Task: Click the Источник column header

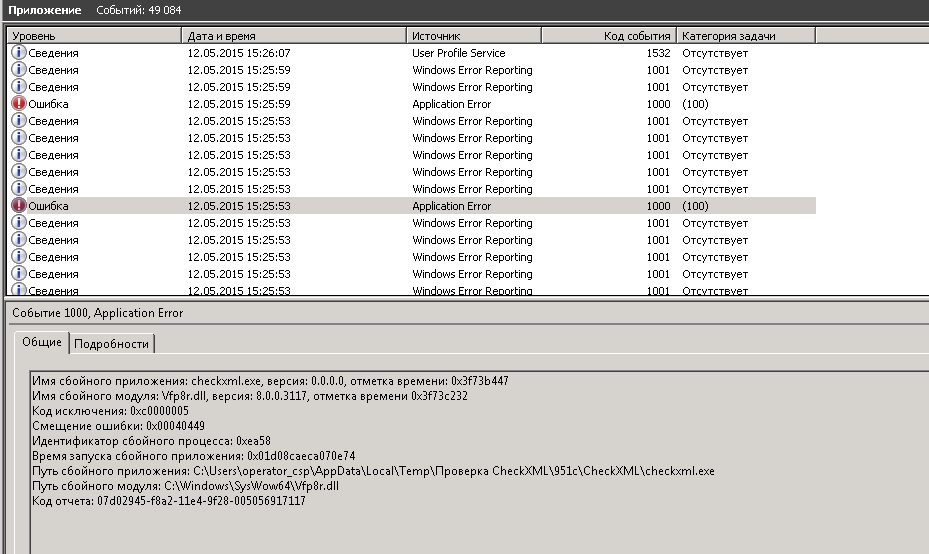Action: [x=473, y=36]
